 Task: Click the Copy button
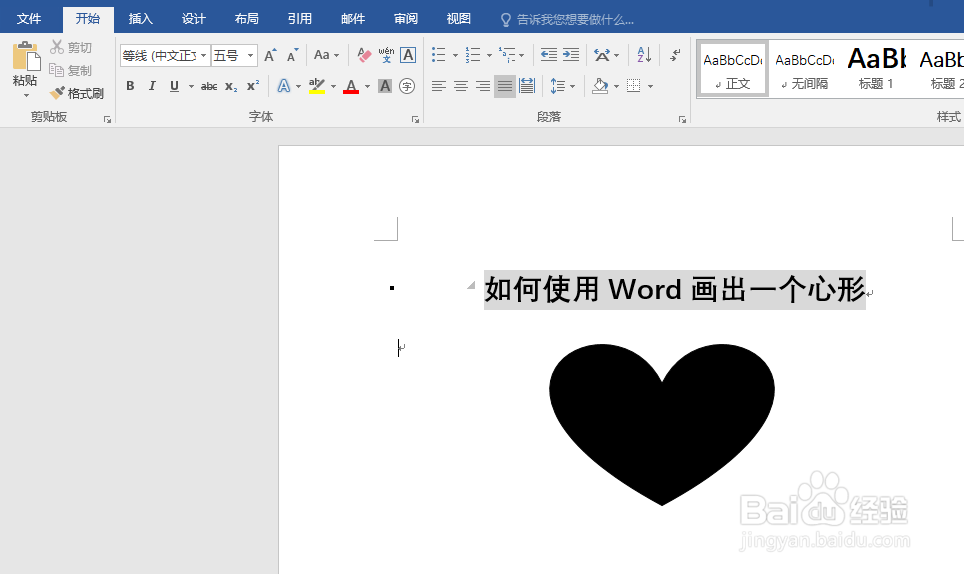click(x=71, y=70)
